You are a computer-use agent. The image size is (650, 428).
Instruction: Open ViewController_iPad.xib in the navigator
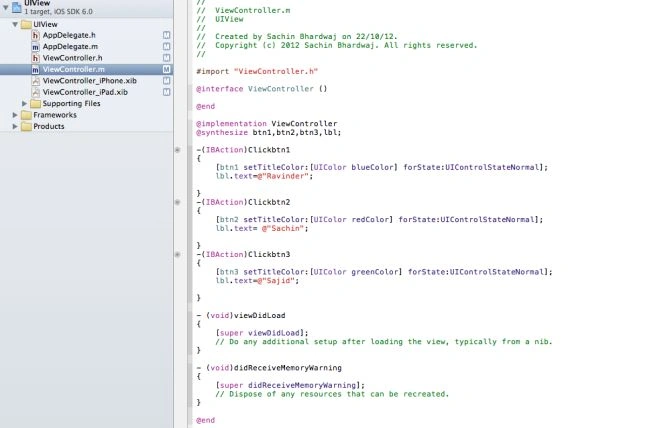tap(85, 92)
